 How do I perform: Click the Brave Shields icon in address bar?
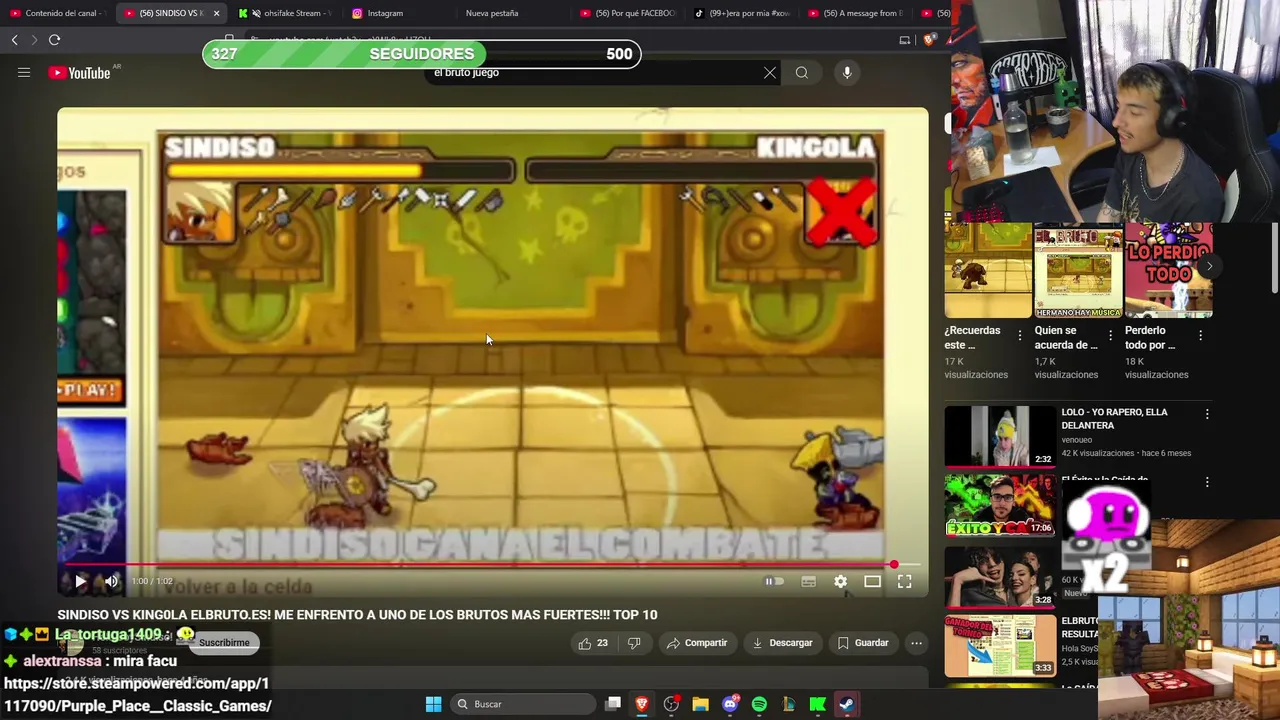[x=930, y=40]
